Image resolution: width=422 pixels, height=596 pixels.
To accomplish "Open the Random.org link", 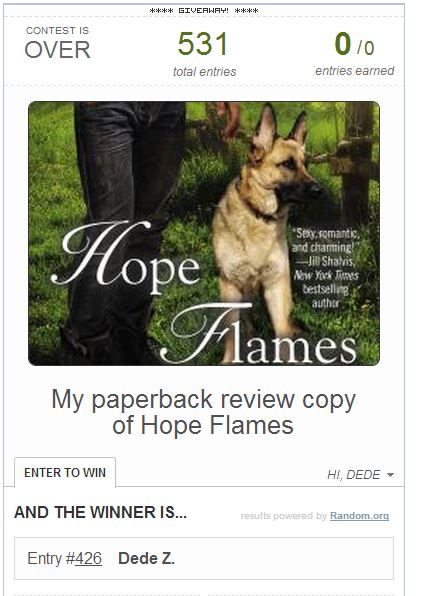I will click(359, 516).
